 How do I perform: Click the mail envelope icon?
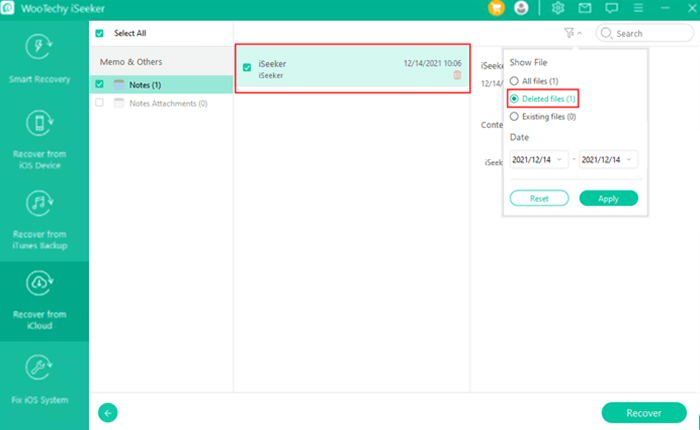pyautogui.click(x=585, y=8)
